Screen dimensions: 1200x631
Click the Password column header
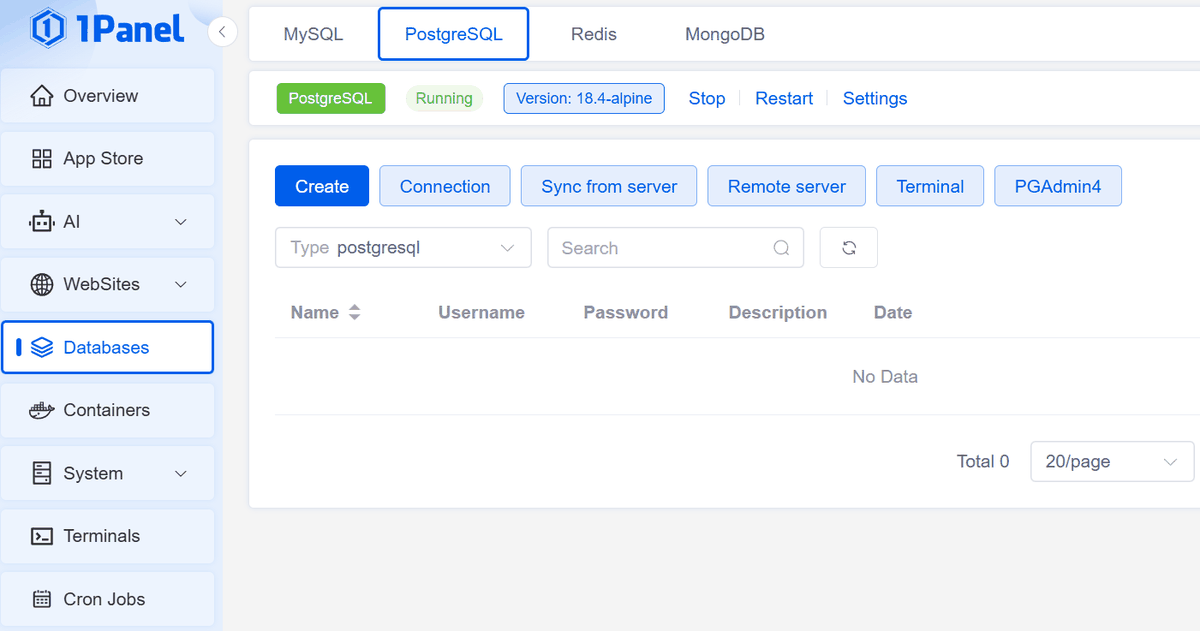(626, 313)
